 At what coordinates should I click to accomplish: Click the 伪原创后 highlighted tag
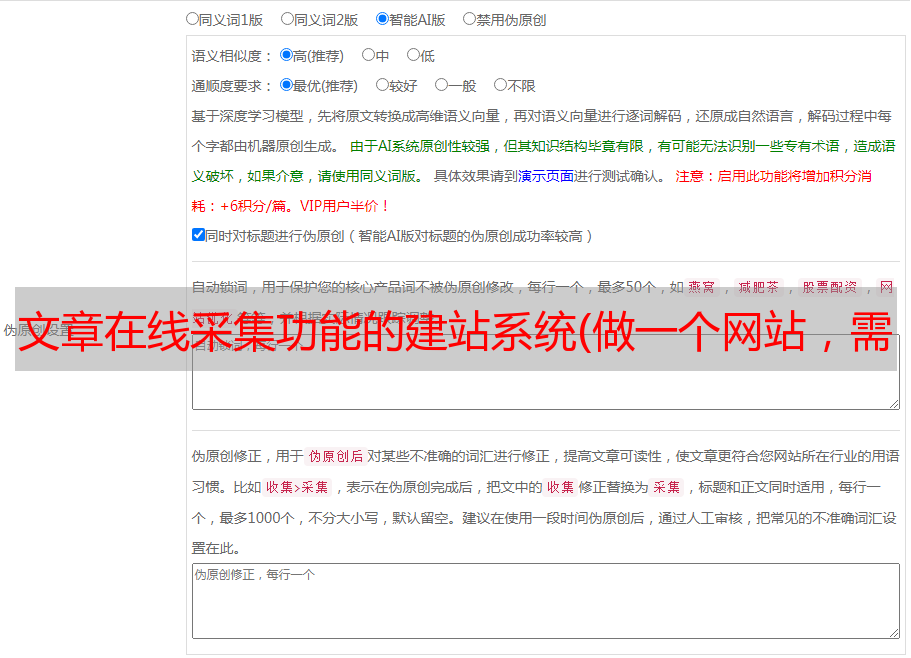(336, 456)
